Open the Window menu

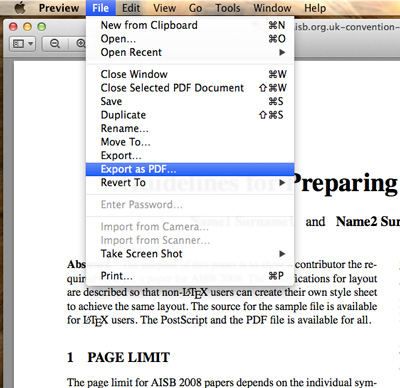272,8
